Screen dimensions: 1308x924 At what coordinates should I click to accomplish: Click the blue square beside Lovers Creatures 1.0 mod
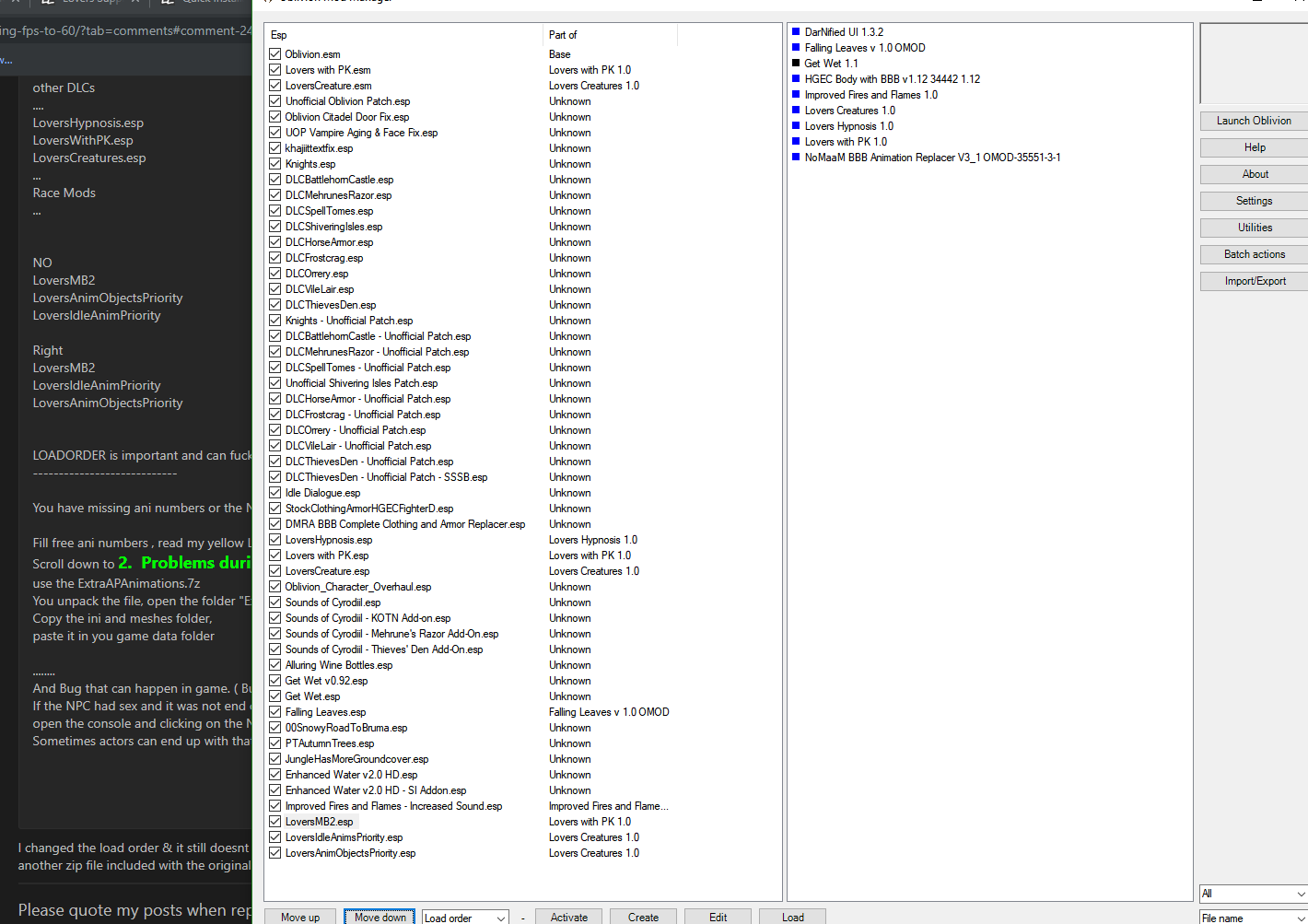796,110
